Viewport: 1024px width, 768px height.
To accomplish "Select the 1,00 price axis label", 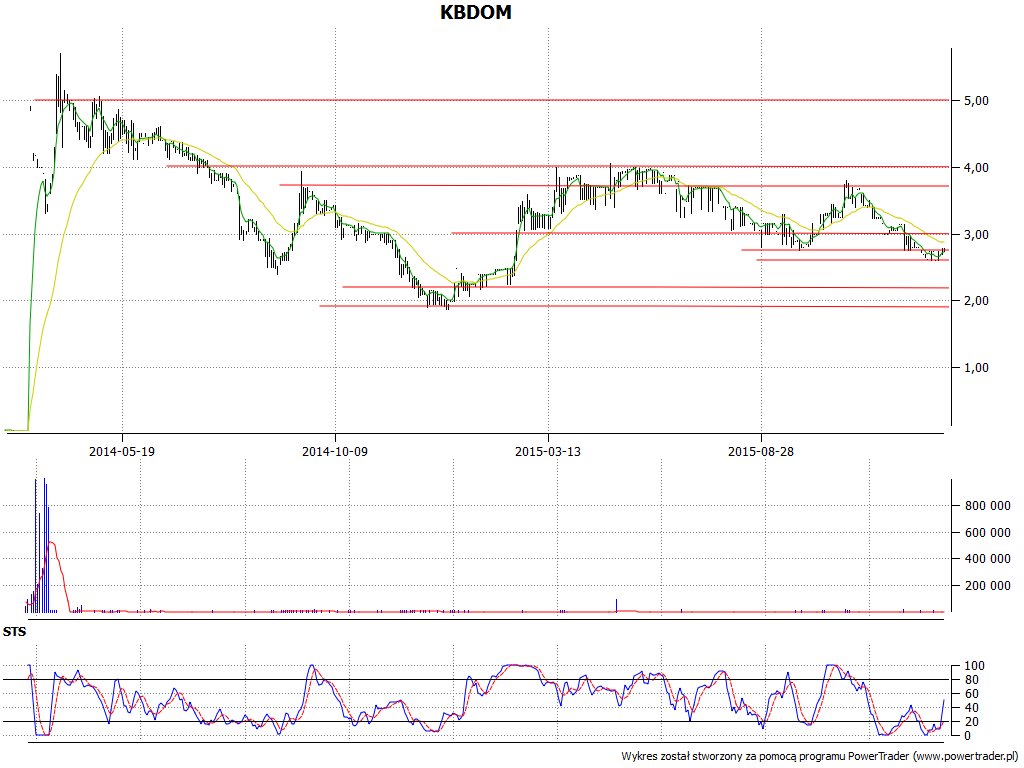I will pos(976,368).
